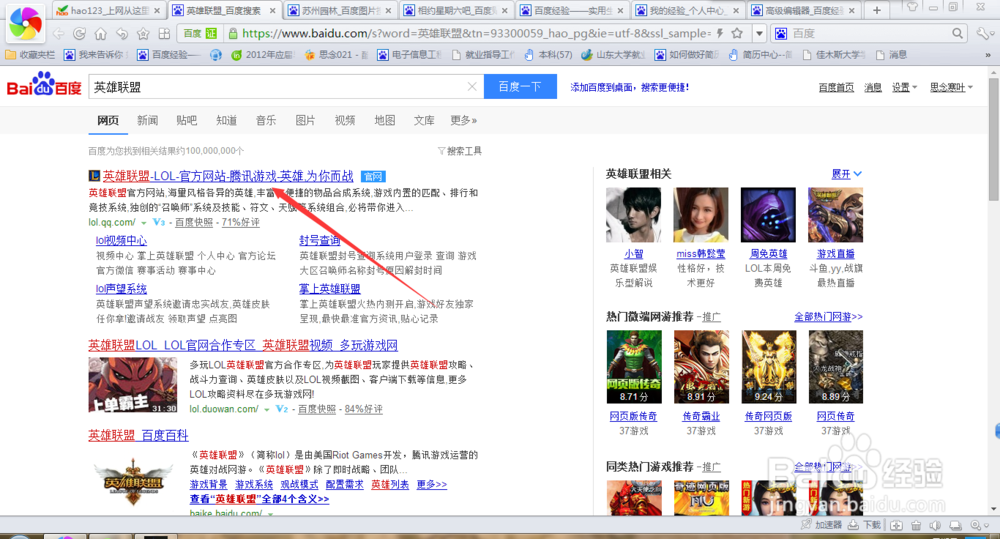Click the 收藏栏 folder in bookmarks bar
Screen dimensions: 1000x539
tap(29, 55)
